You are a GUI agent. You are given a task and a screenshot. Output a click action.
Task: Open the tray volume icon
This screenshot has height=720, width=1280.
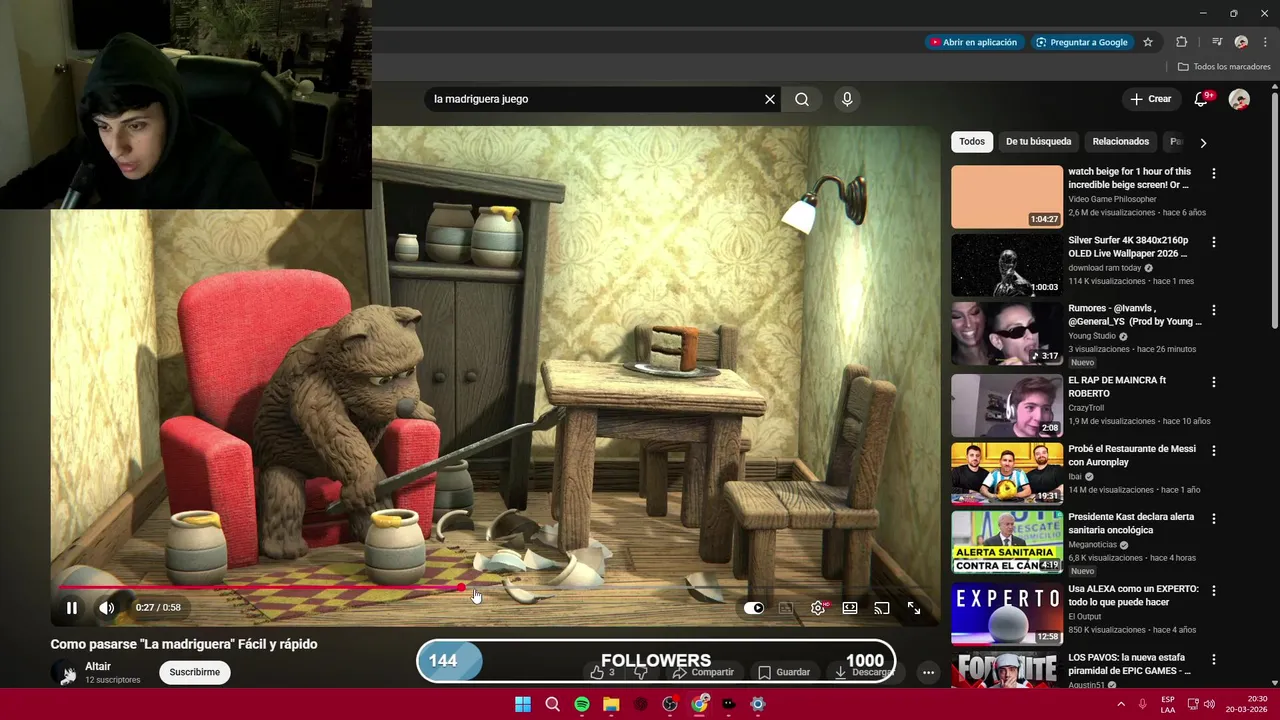click(x=1209, y=704)
